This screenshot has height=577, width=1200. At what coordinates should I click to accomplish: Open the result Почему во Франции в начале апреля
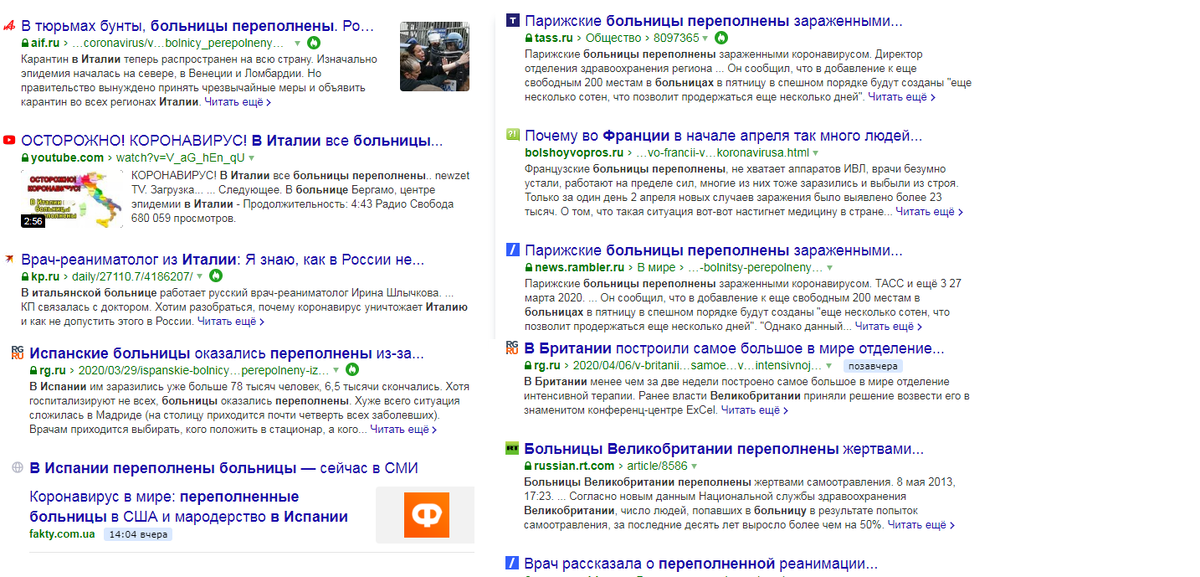tap(723, 135)
